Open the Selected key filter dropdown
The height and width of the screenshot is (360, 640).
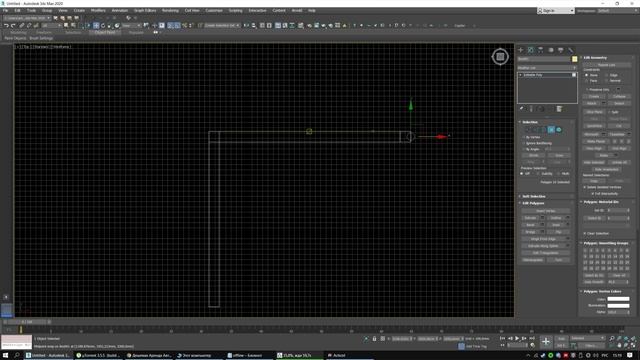(x=588, y=338)
